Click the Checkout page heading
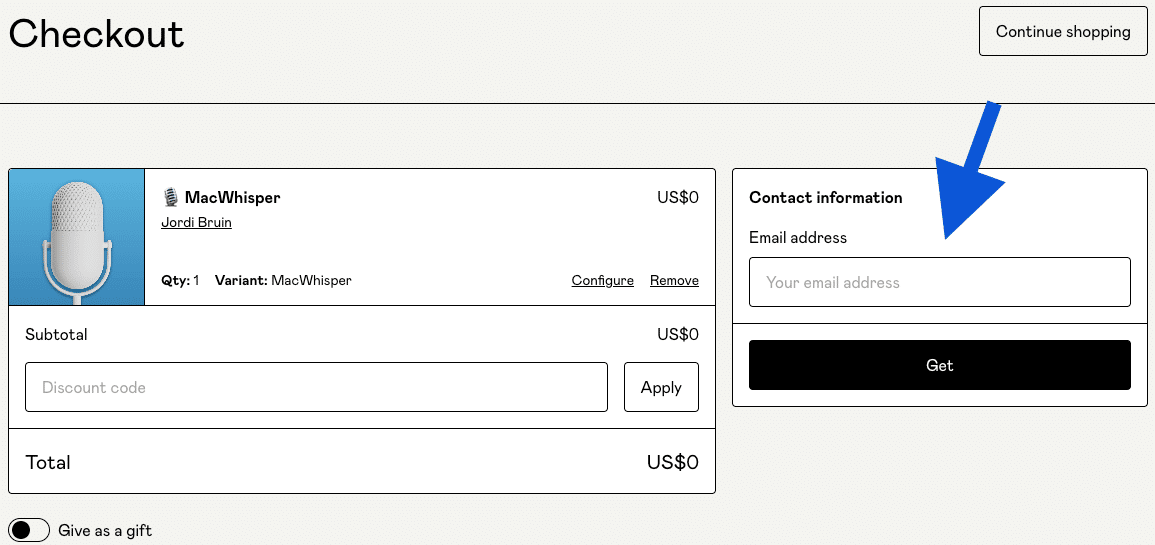 pyautogui.click(x=96, y=34)
